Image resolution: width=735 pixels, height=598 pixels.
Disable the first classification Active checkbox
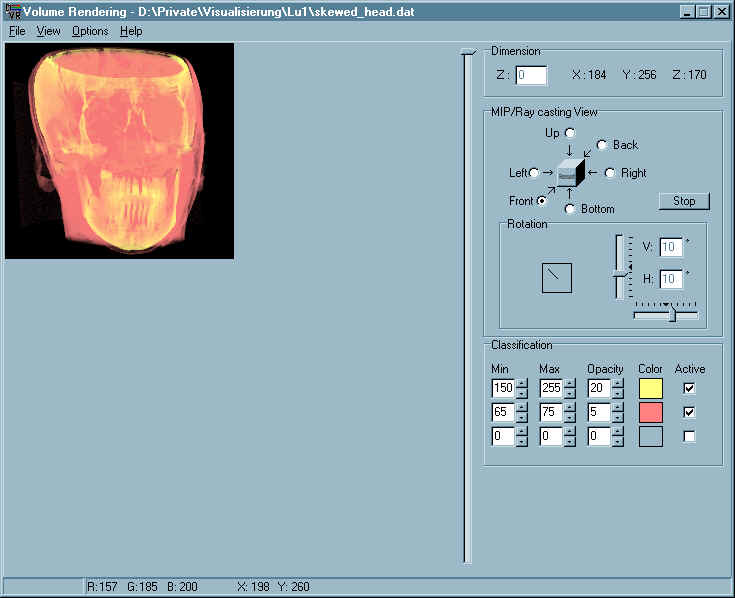(x=689, y=388)
